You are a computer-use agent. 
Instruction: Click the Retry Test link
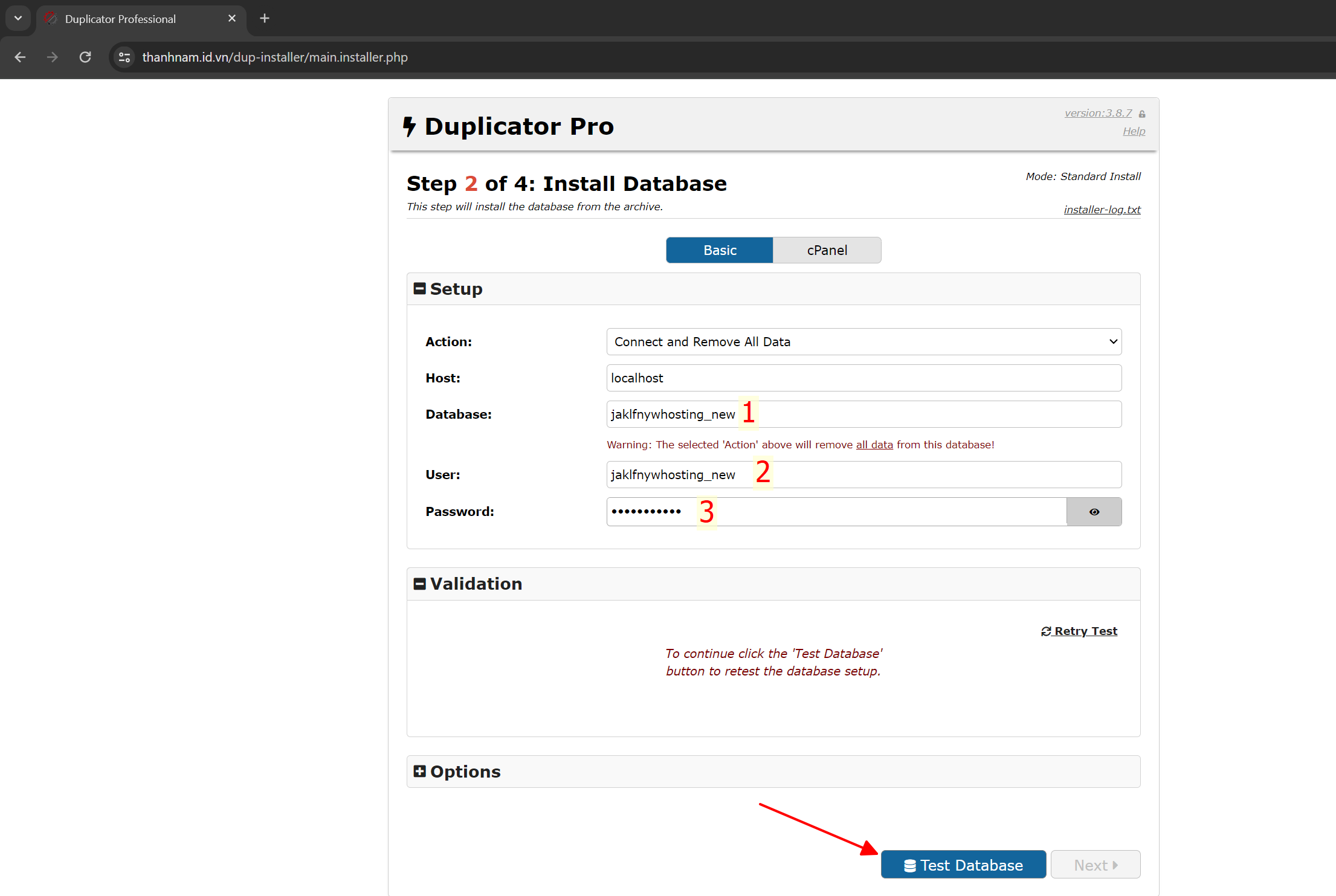coord(1079,631)
